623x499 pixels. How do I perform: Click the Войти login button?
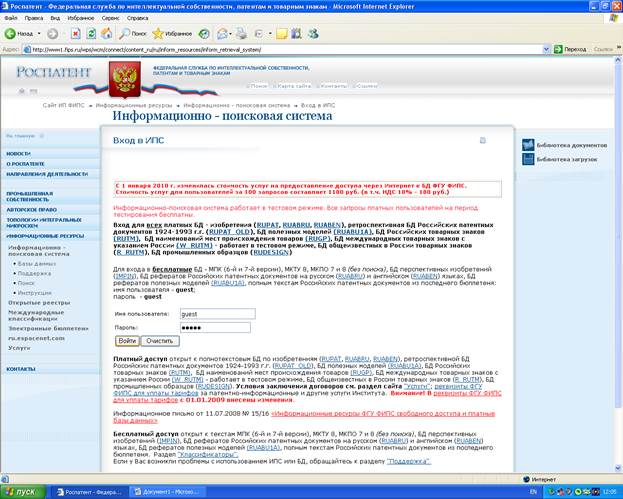coord(127,341)
